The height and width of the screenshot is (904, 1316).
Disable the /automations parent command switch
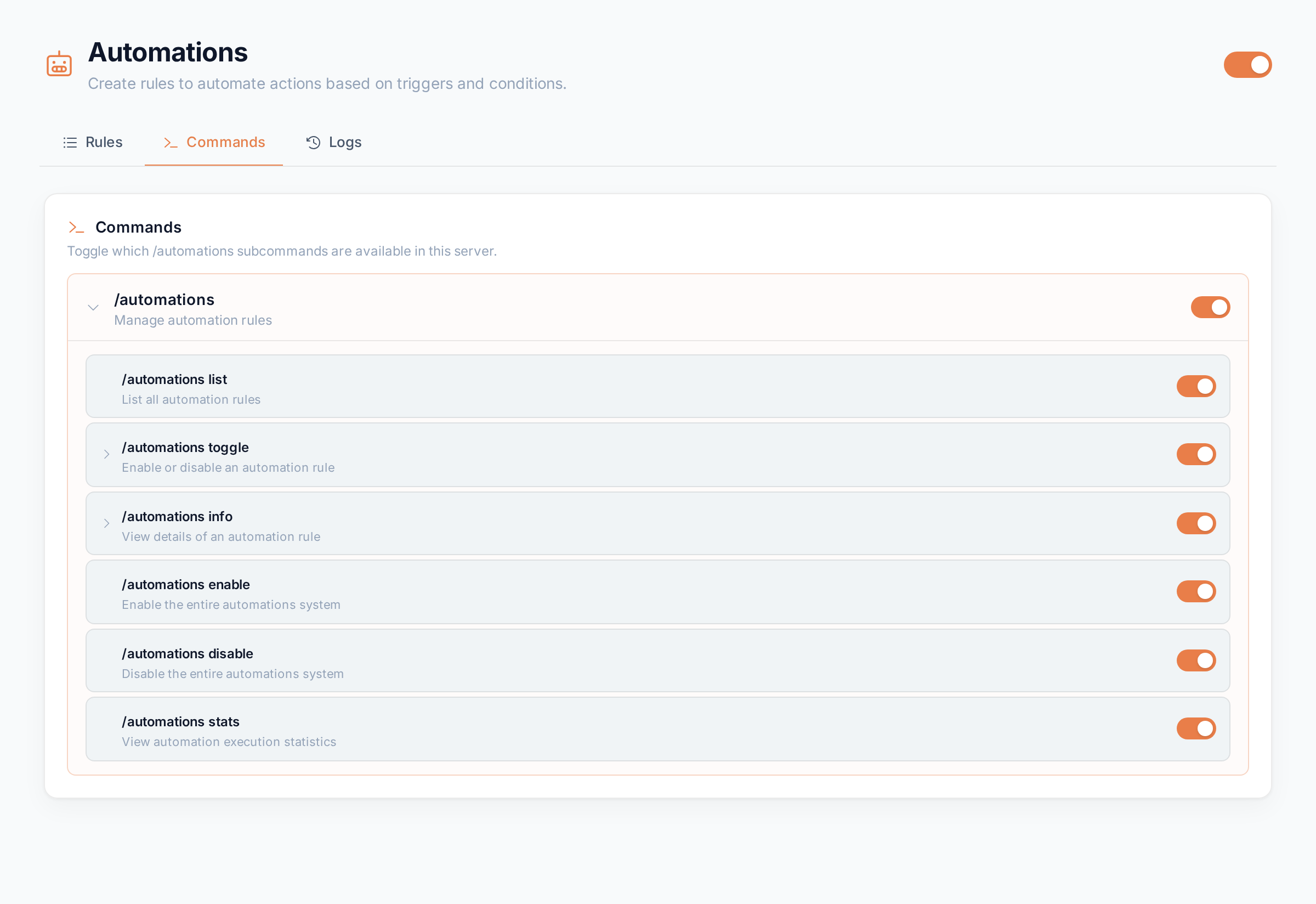click(1210, 308)
